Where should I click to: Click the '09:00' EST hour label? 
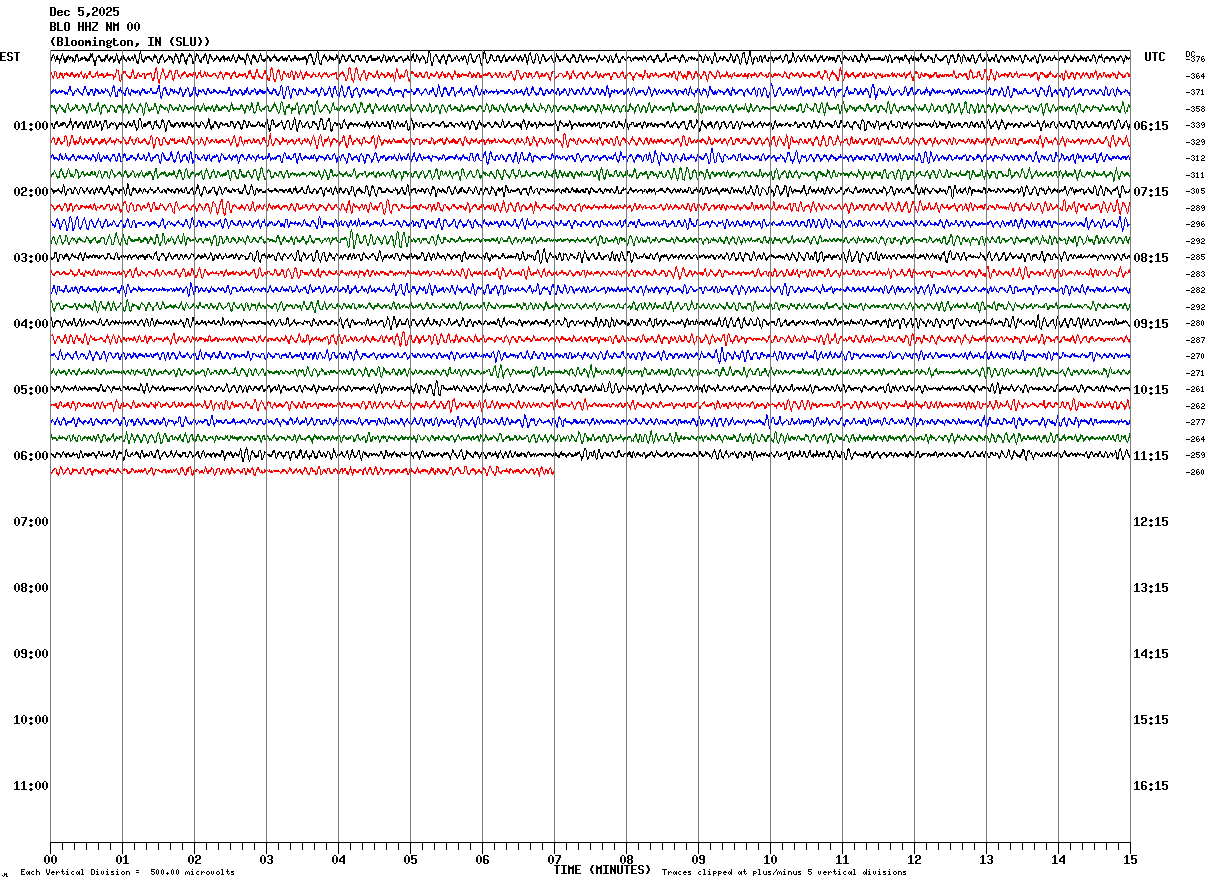[31, 654]
